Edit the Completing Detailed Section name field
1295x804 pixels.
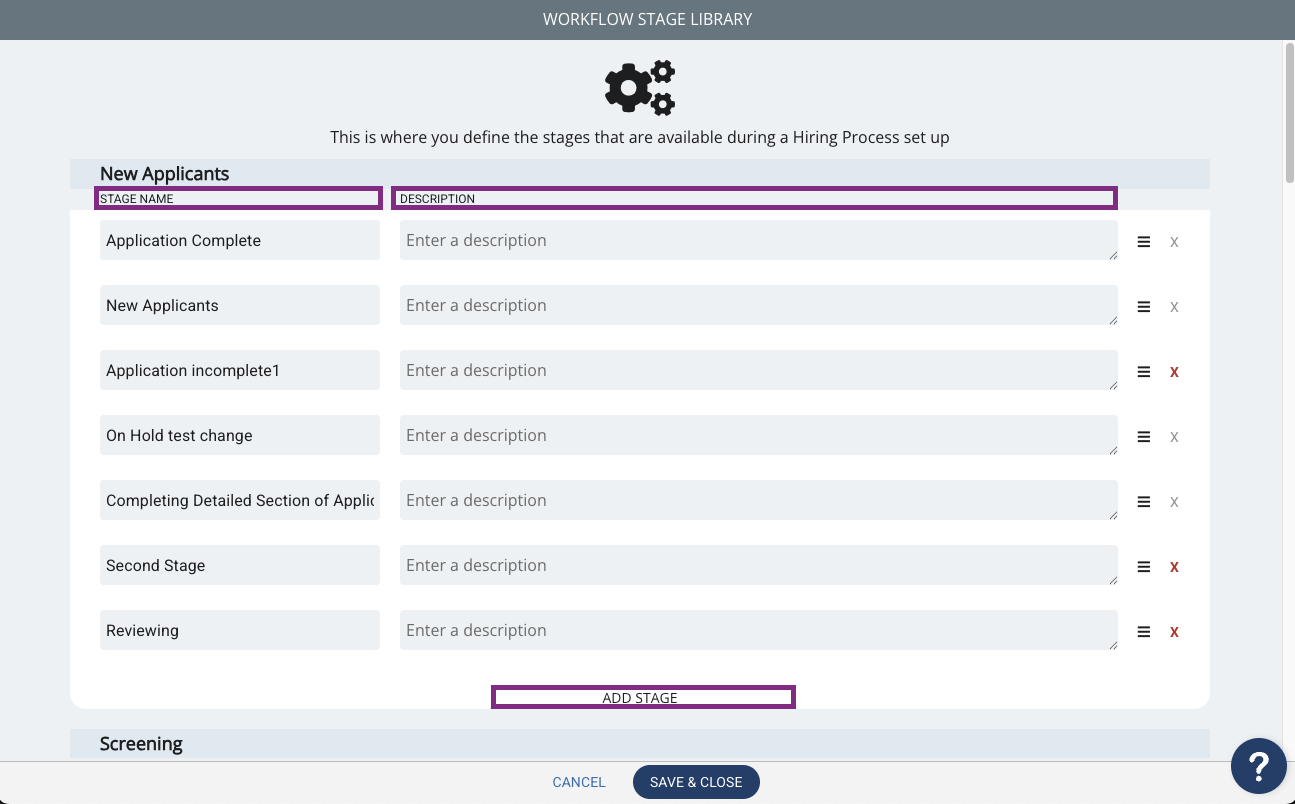[240, 500]
